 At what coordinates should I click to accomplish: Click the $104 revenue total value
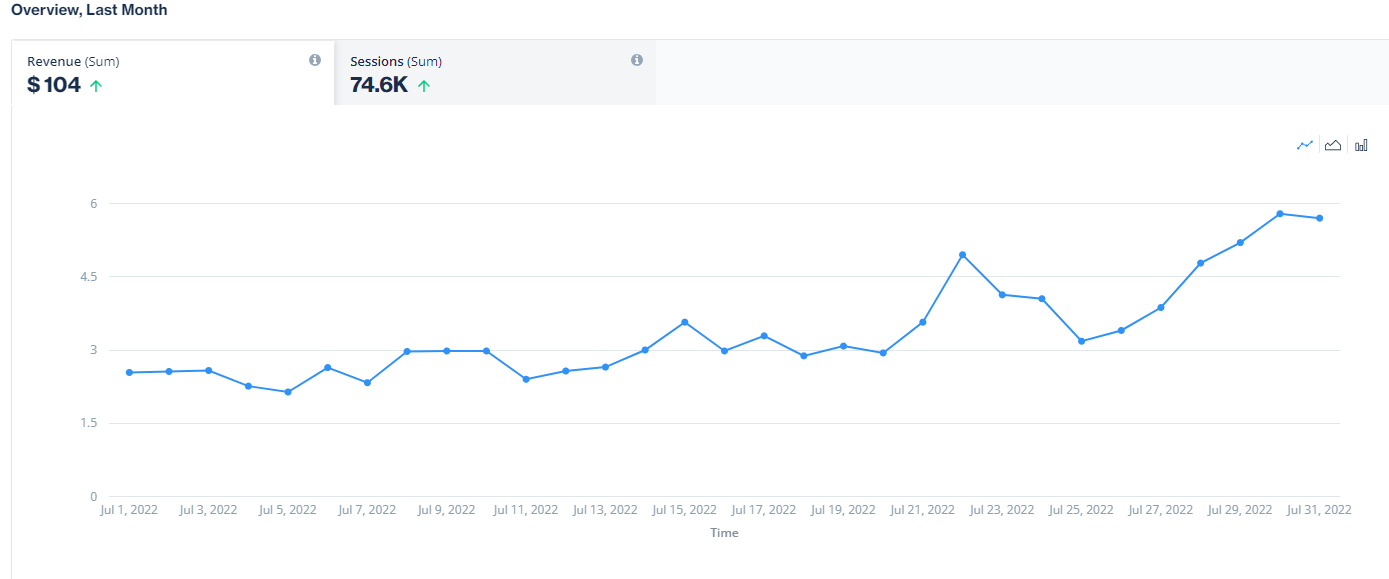(x=54, y=86)
